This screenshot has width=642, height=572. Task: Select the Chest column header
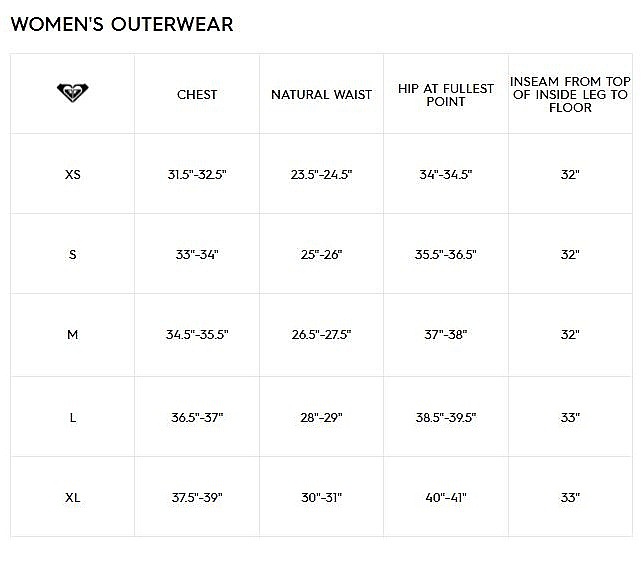tap(197, 95)
